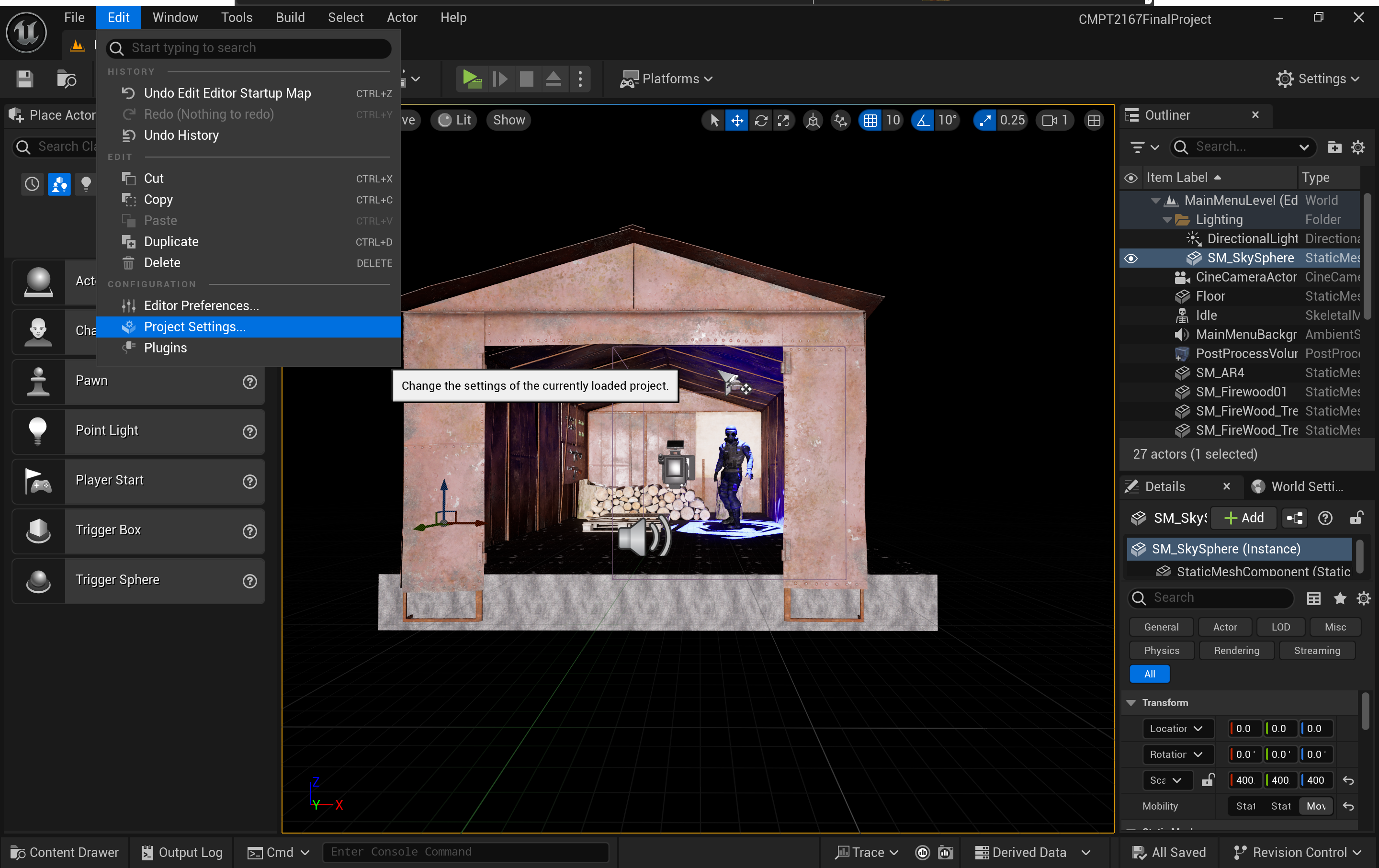
Task: Collapse the Lighting folder in Outliner
Action: pyautogui.click(x=1166, y=220)
